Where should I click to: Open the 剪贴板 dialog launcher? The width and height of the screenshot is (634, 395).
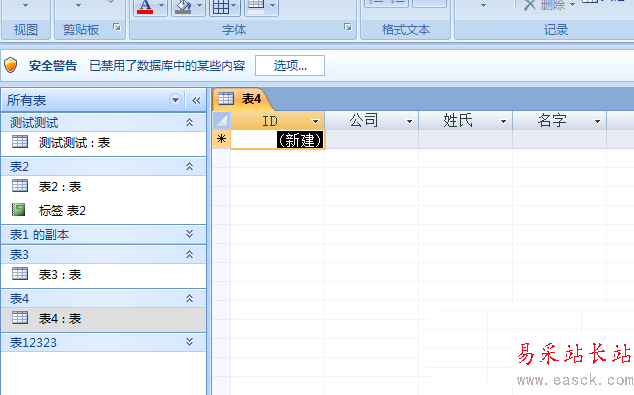[117, 27]
